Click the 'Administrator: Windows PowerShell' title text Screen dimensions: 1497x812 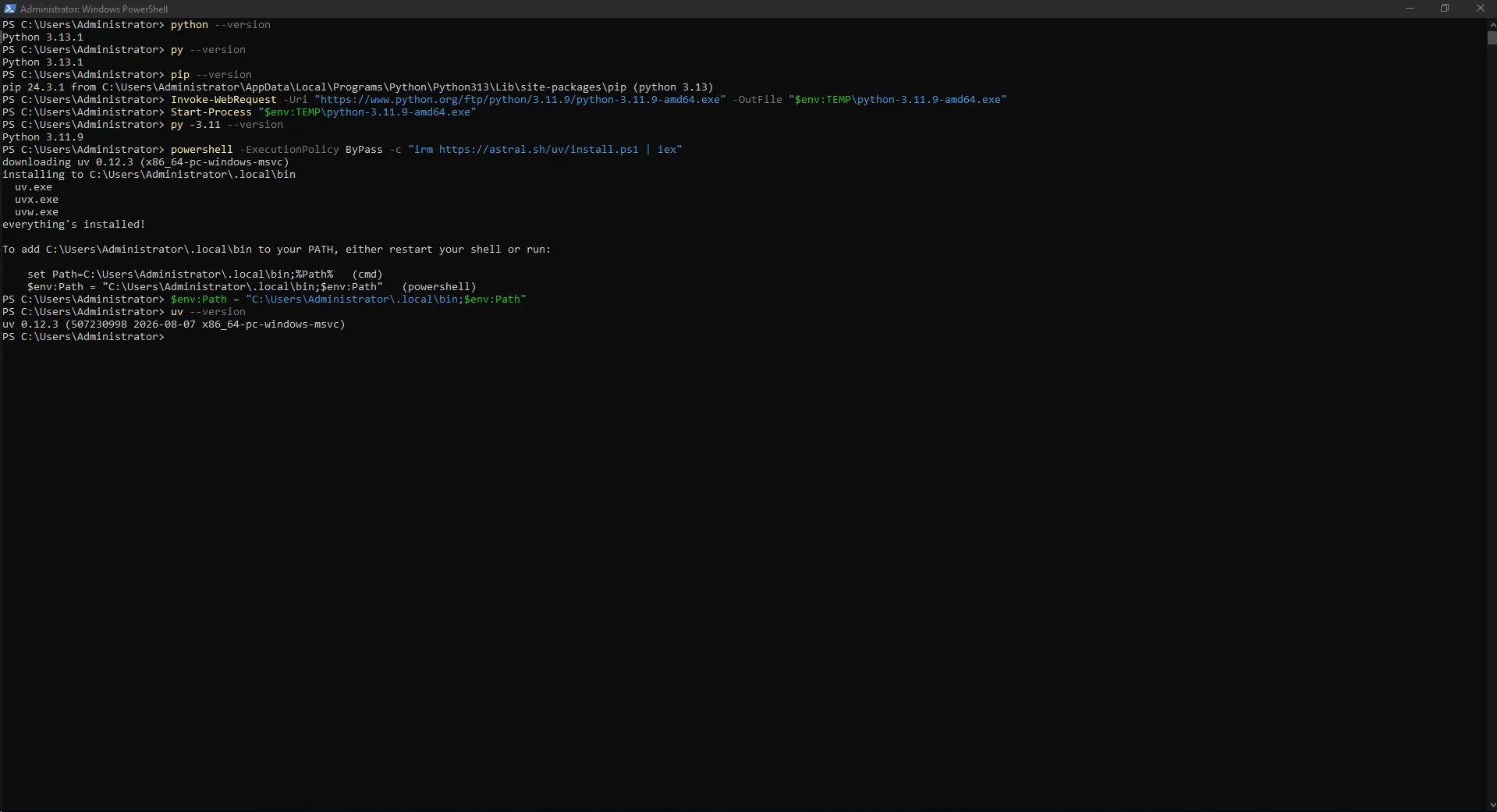point(94,9)
